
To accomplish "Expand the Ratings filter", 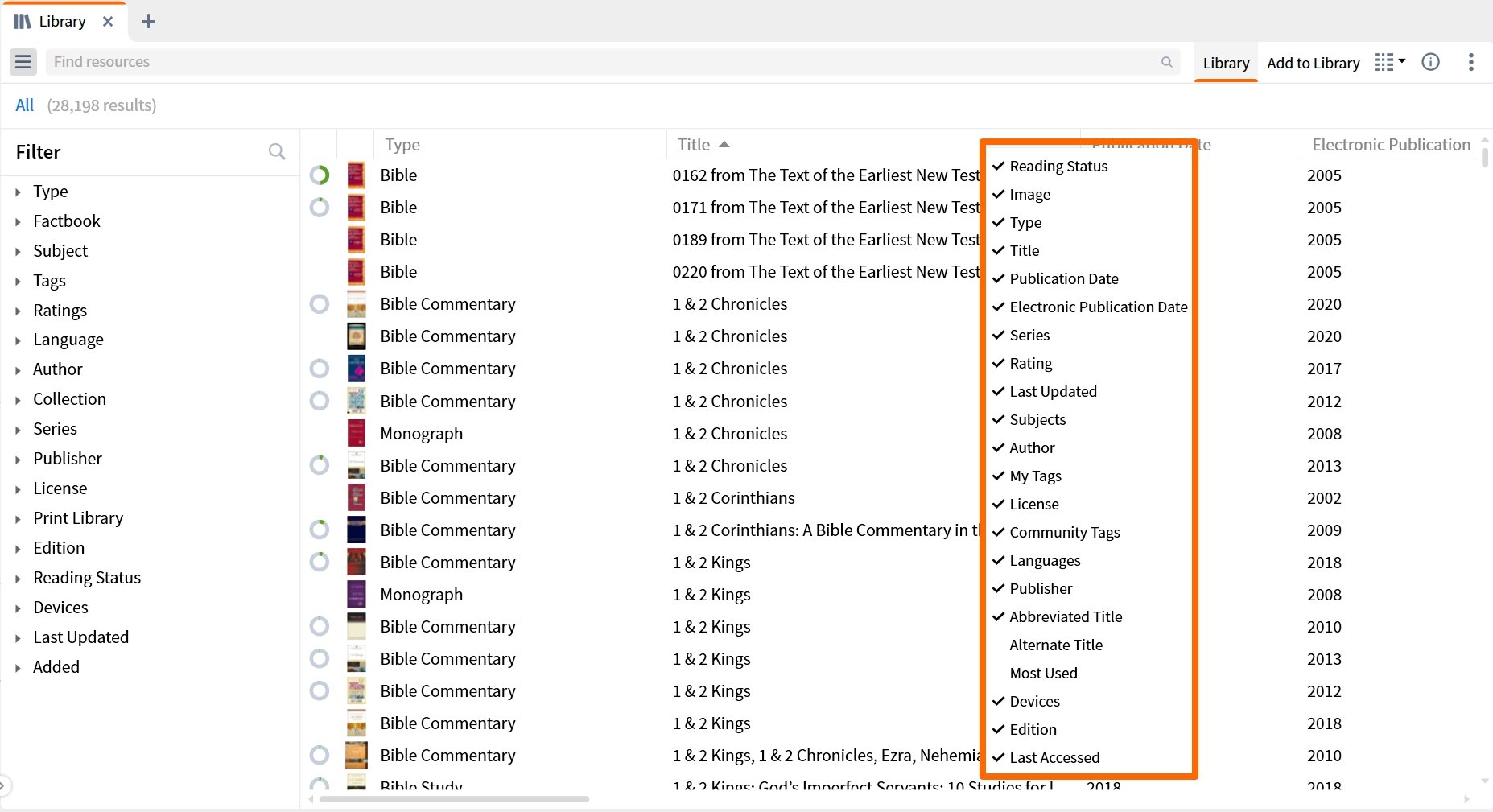I will [18, 311].
